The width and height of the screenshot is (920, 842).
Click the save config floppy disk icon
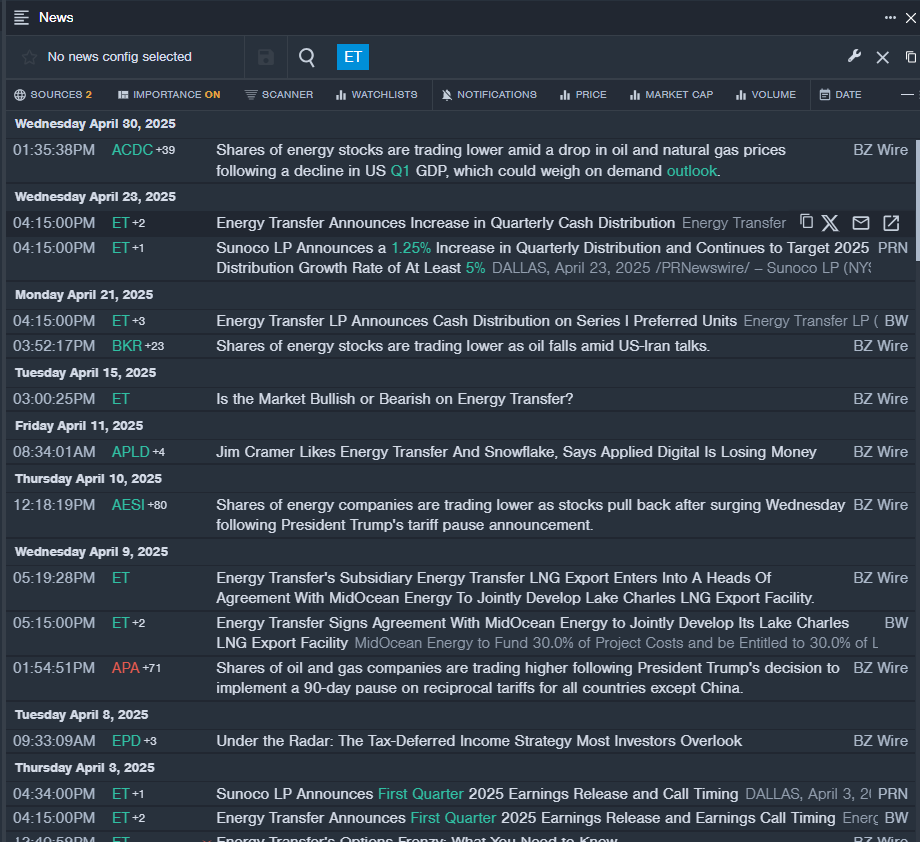click(x=266, y=57)
